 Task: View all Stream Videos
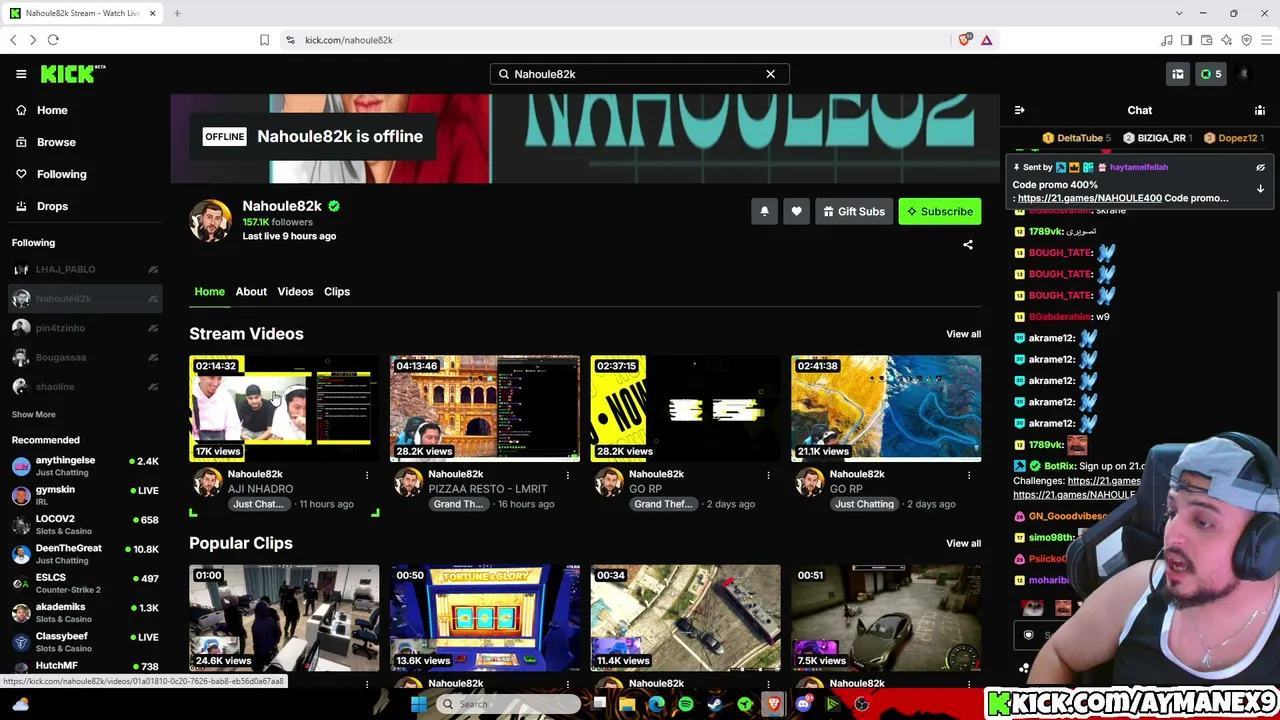tap(963, 334)
